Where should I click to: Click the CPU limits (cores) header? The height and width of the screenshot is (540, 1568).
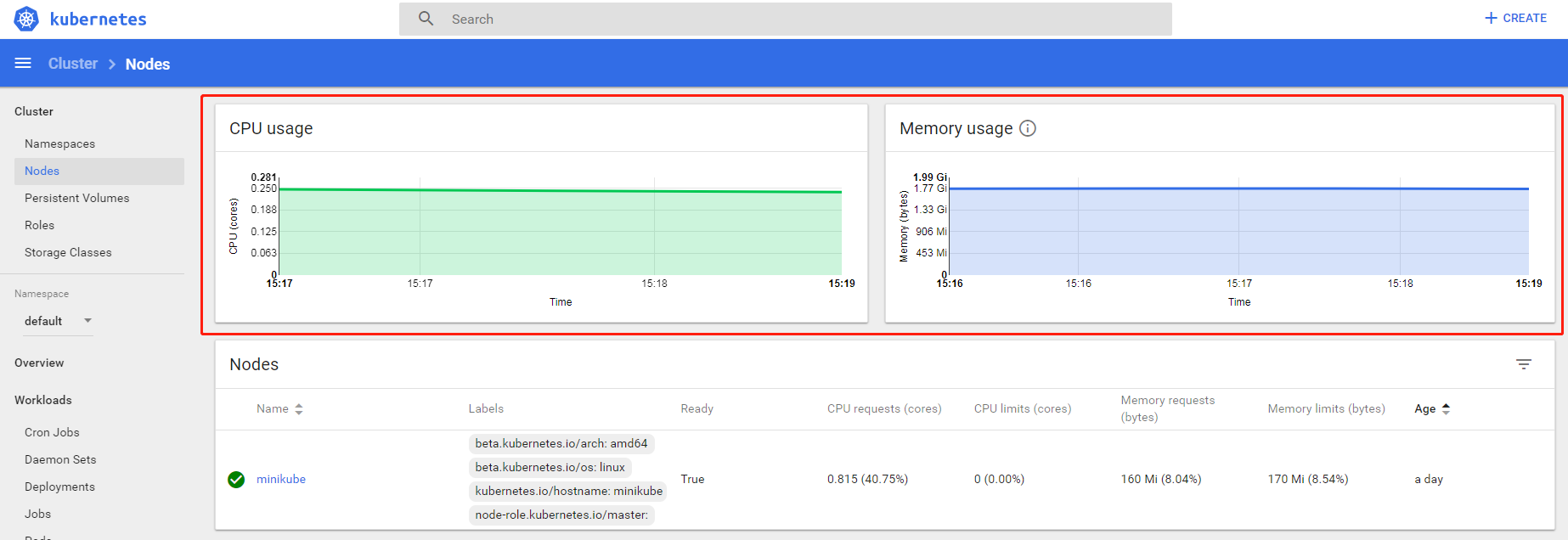click(x=1023, y=408)
